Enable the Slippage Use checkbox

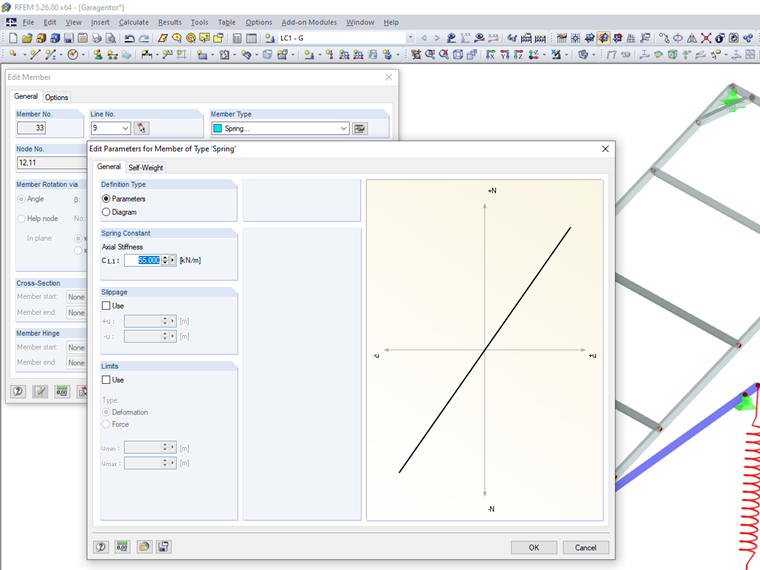[x=106, y=306]
